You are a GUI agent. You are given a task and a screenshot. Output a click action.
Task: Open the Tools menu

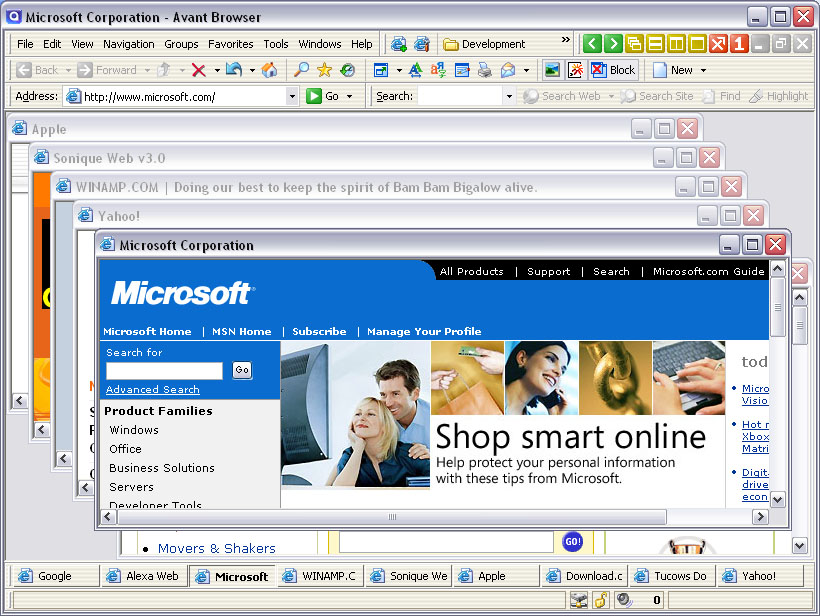coord(276,44)
